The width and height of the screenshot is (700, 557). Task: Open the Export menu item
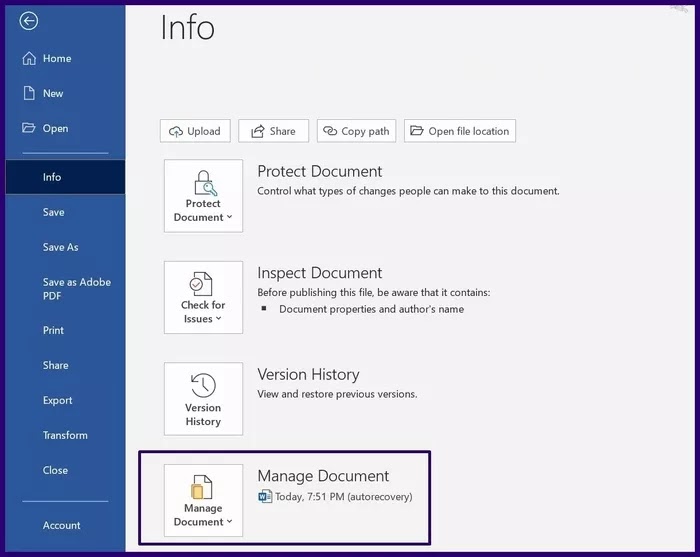click(x=65, y=400)
